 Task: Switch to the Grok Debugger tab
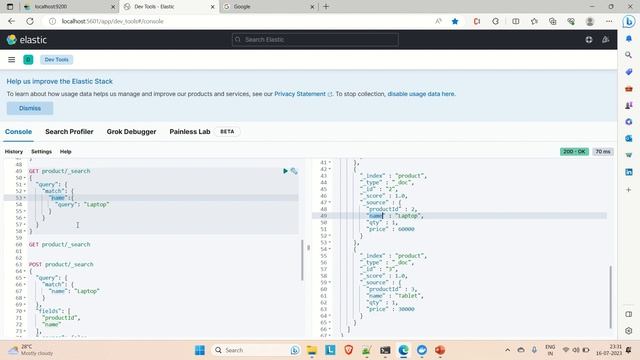pyautogui.click(x=131, y=132)
